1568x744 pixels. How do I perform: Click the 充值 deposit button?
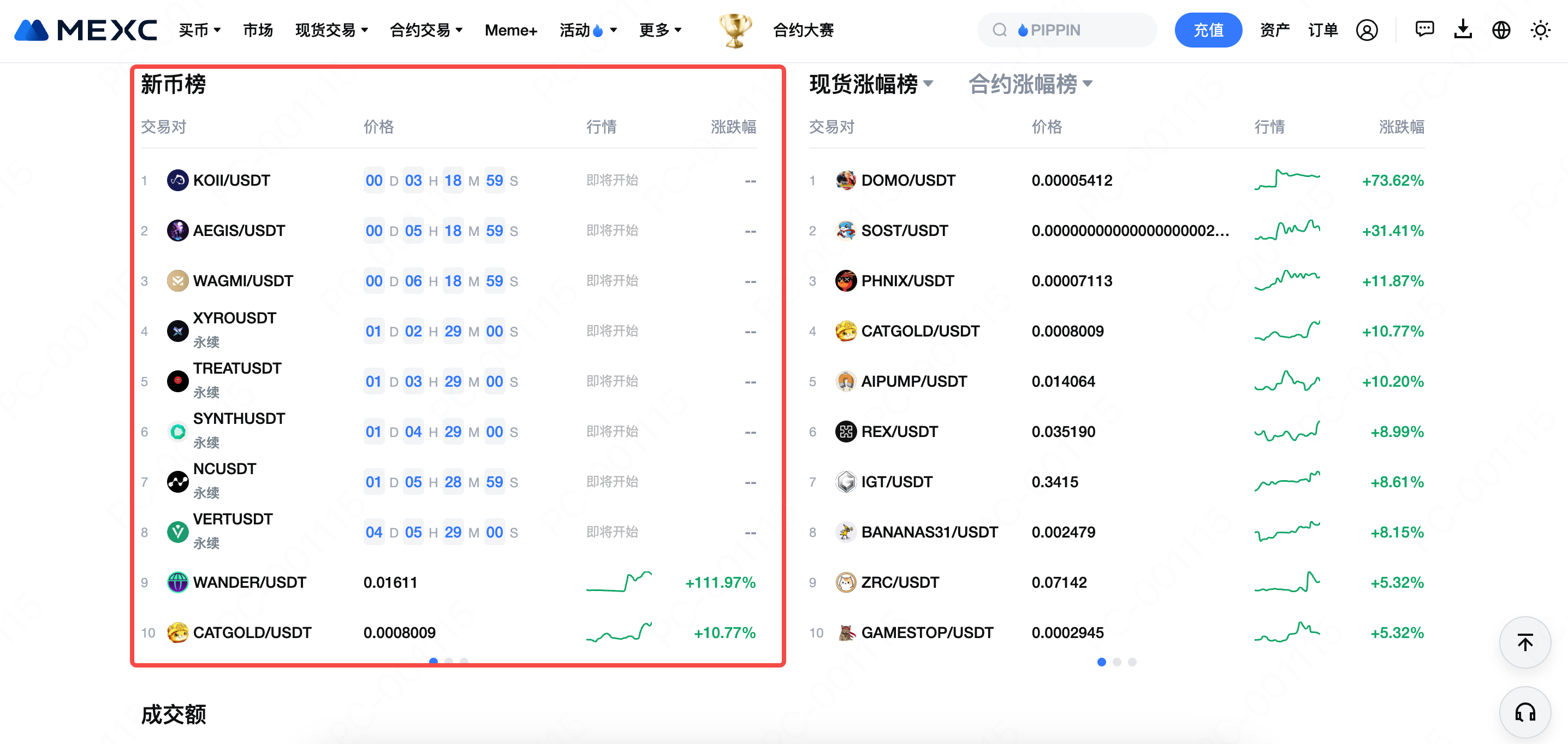(1208, 30)
